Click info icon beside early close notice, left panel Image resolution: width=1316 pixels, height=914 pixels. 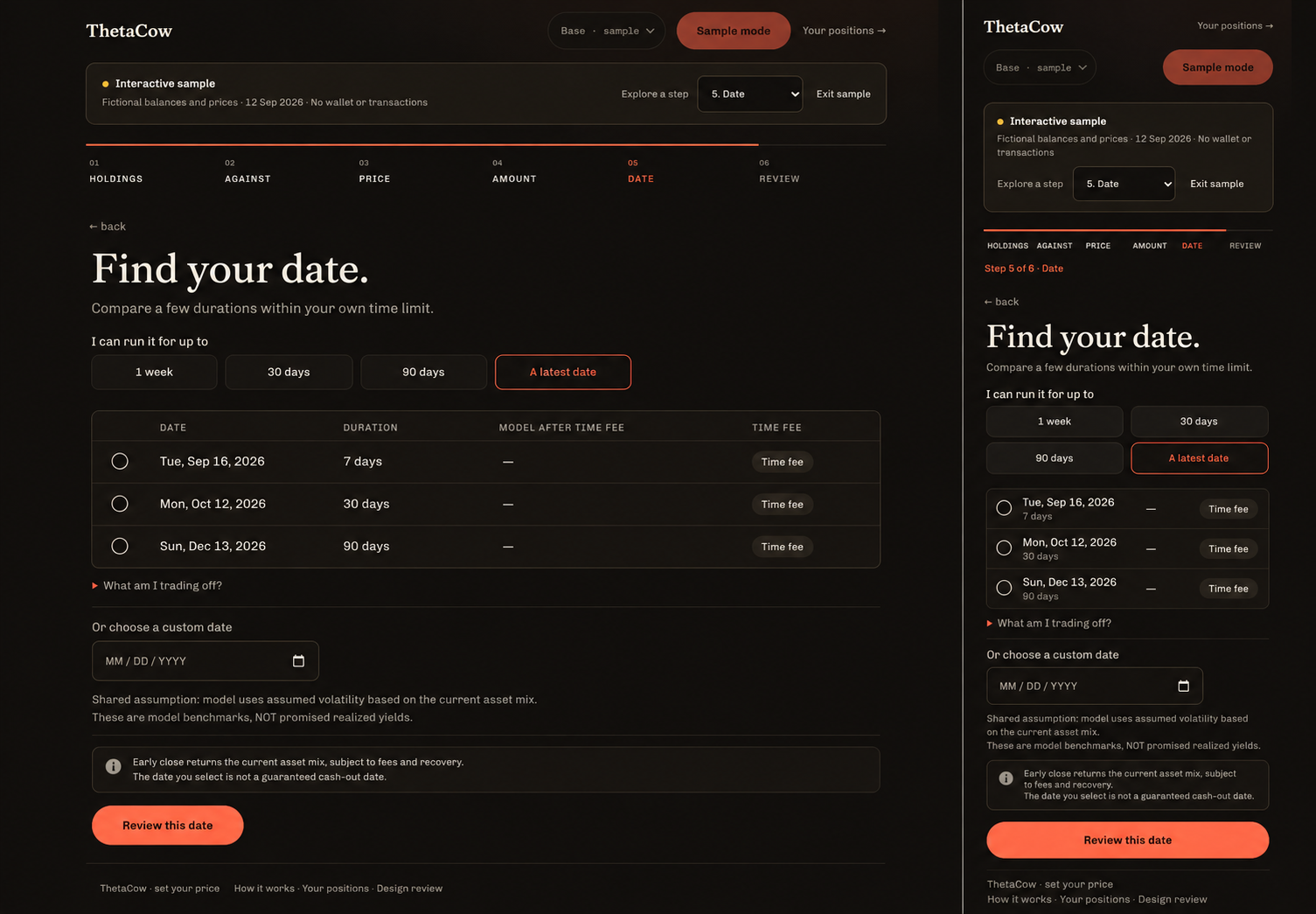click(114, 766)
